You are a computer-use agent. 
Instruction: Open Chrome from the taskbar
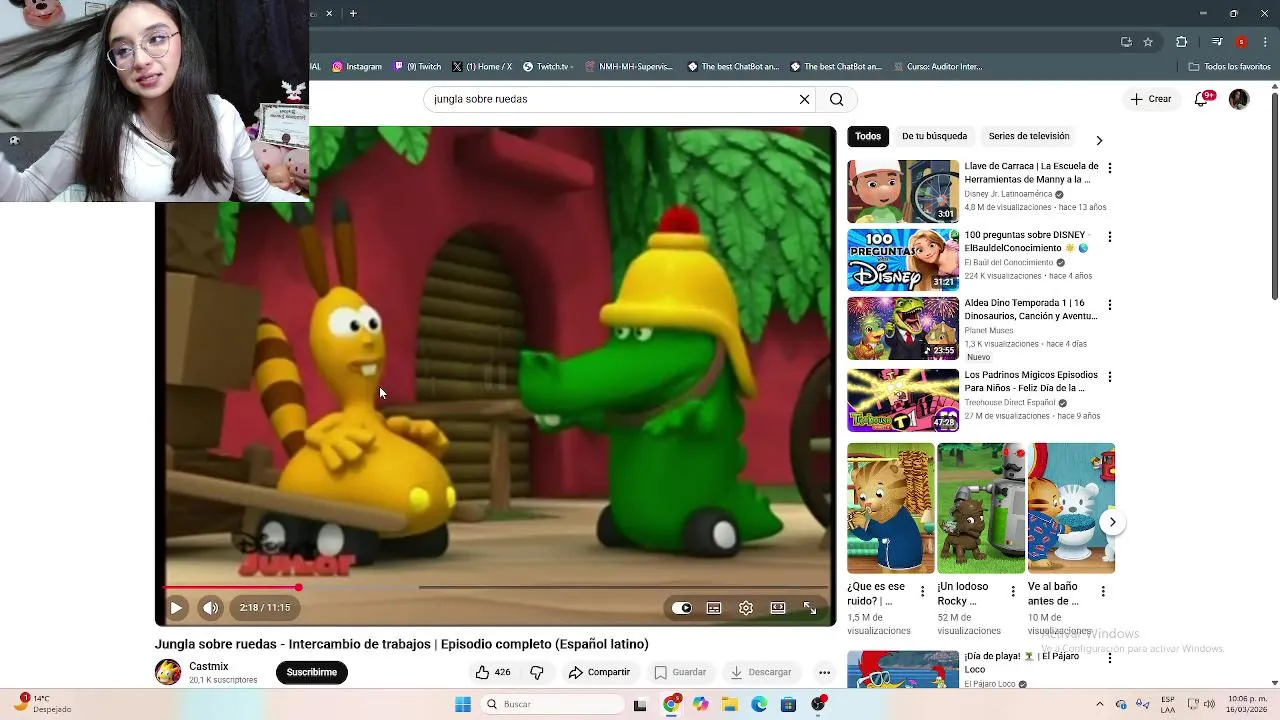(x=671, y=704)
